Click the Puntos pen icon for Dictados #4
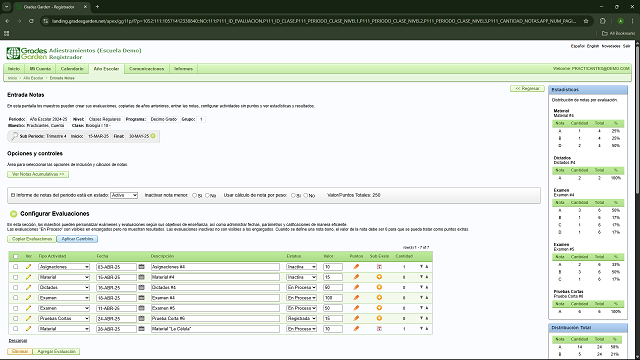640x360 pixels. click(x=356, y=287)
